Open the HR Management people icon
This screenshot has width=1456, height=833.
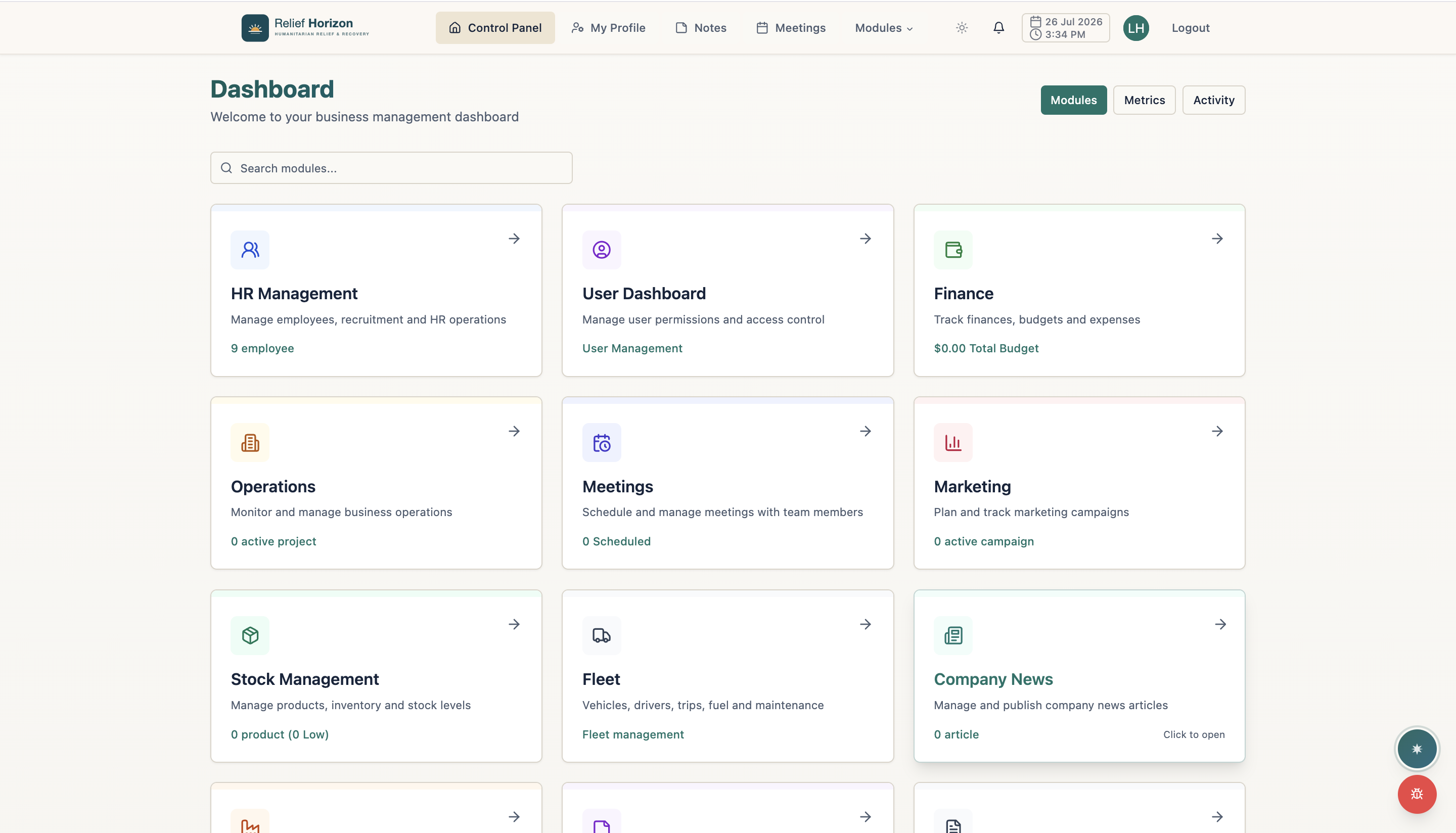[250, 249]
